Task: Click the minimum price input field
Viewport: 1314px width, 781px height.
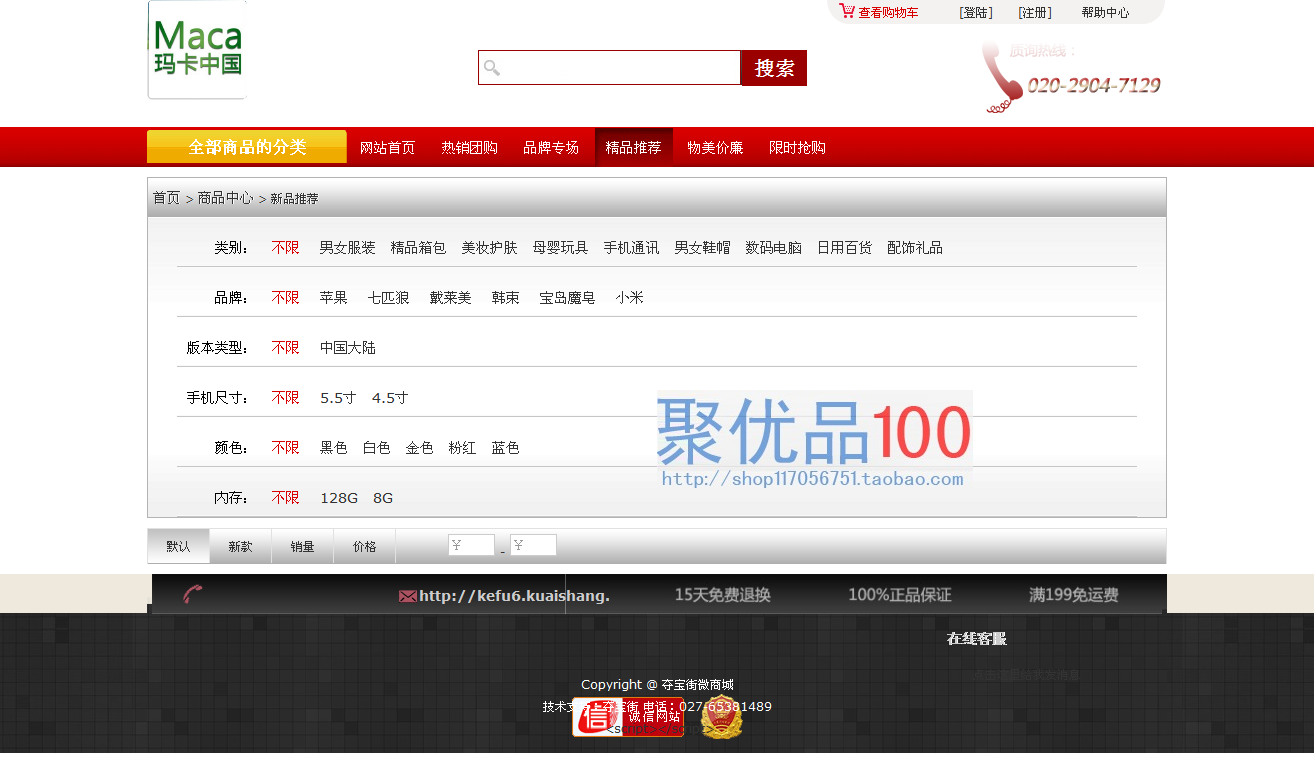Action: tap(471, 545)
